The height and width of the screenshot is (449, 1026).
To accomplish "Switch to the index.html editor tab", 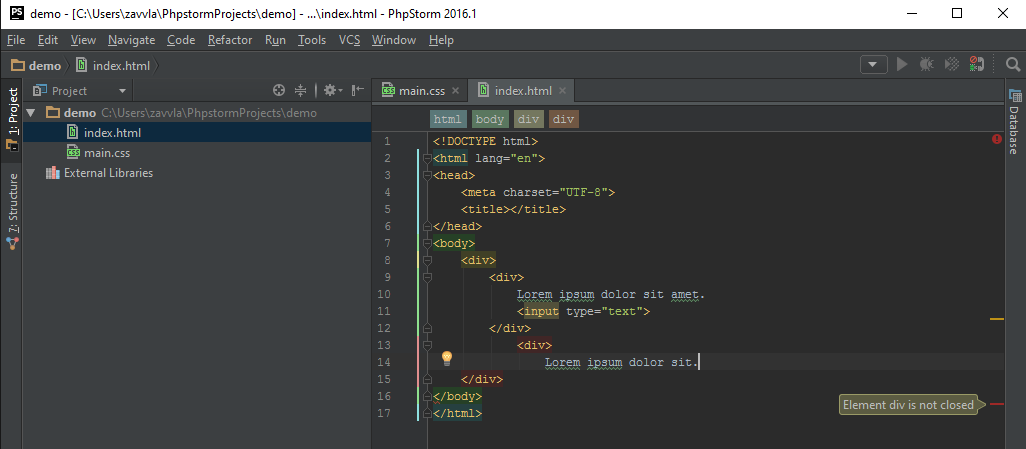I will click(x=523, y=91).
